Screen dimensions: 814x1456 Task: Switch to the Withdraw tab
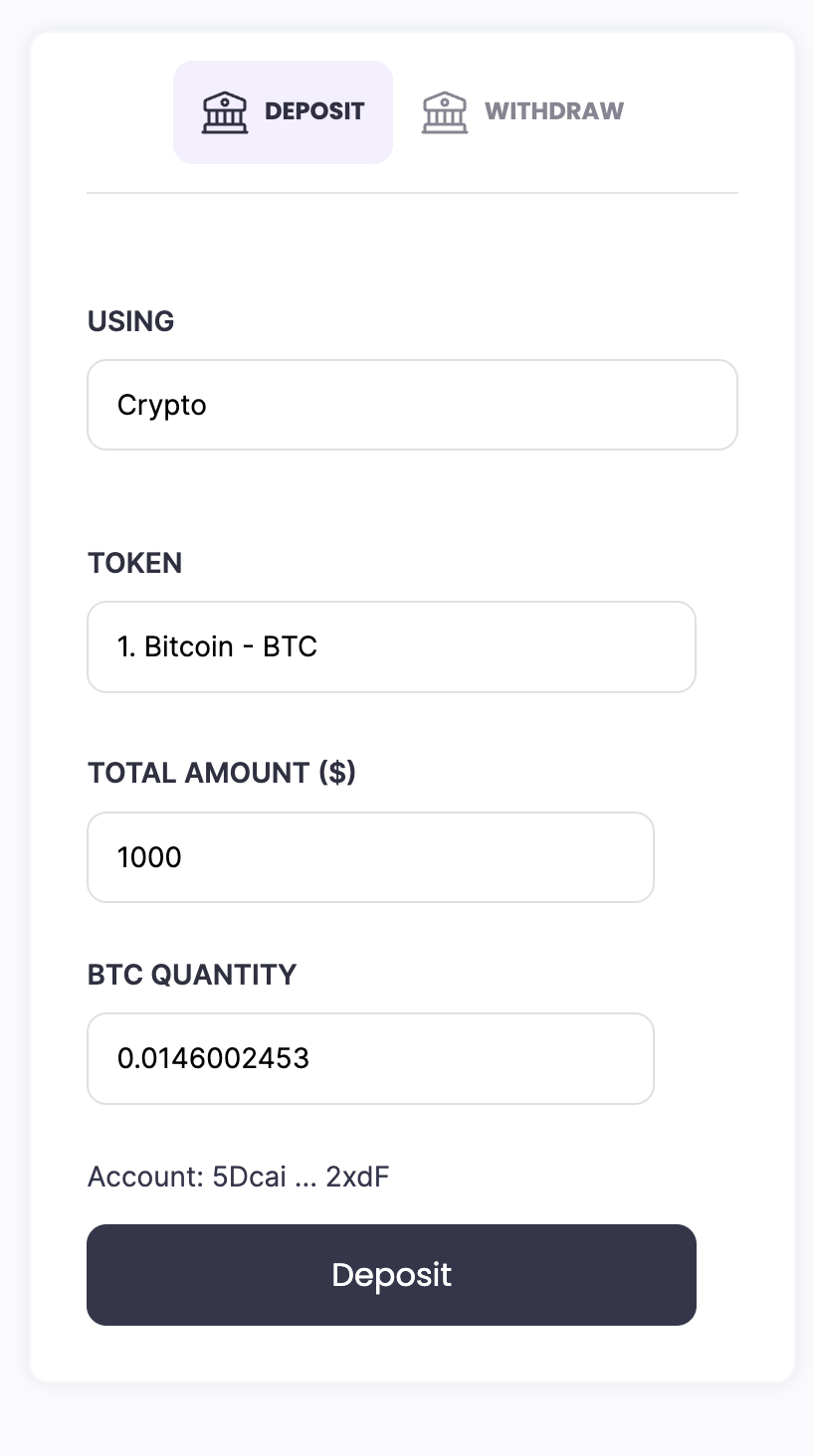553,111
